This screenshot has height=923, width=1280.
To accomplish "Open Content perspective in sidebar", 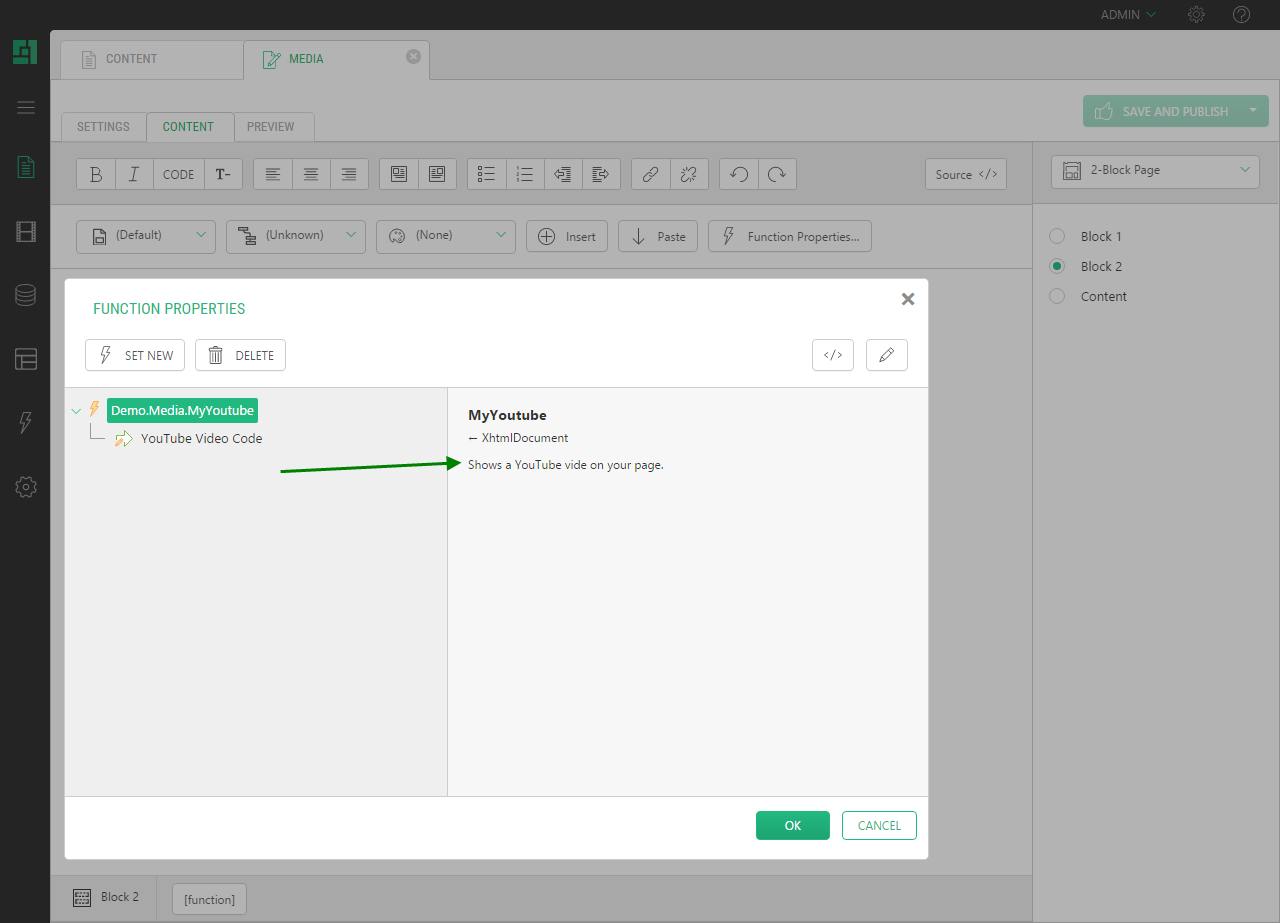I will pos(26,167).
